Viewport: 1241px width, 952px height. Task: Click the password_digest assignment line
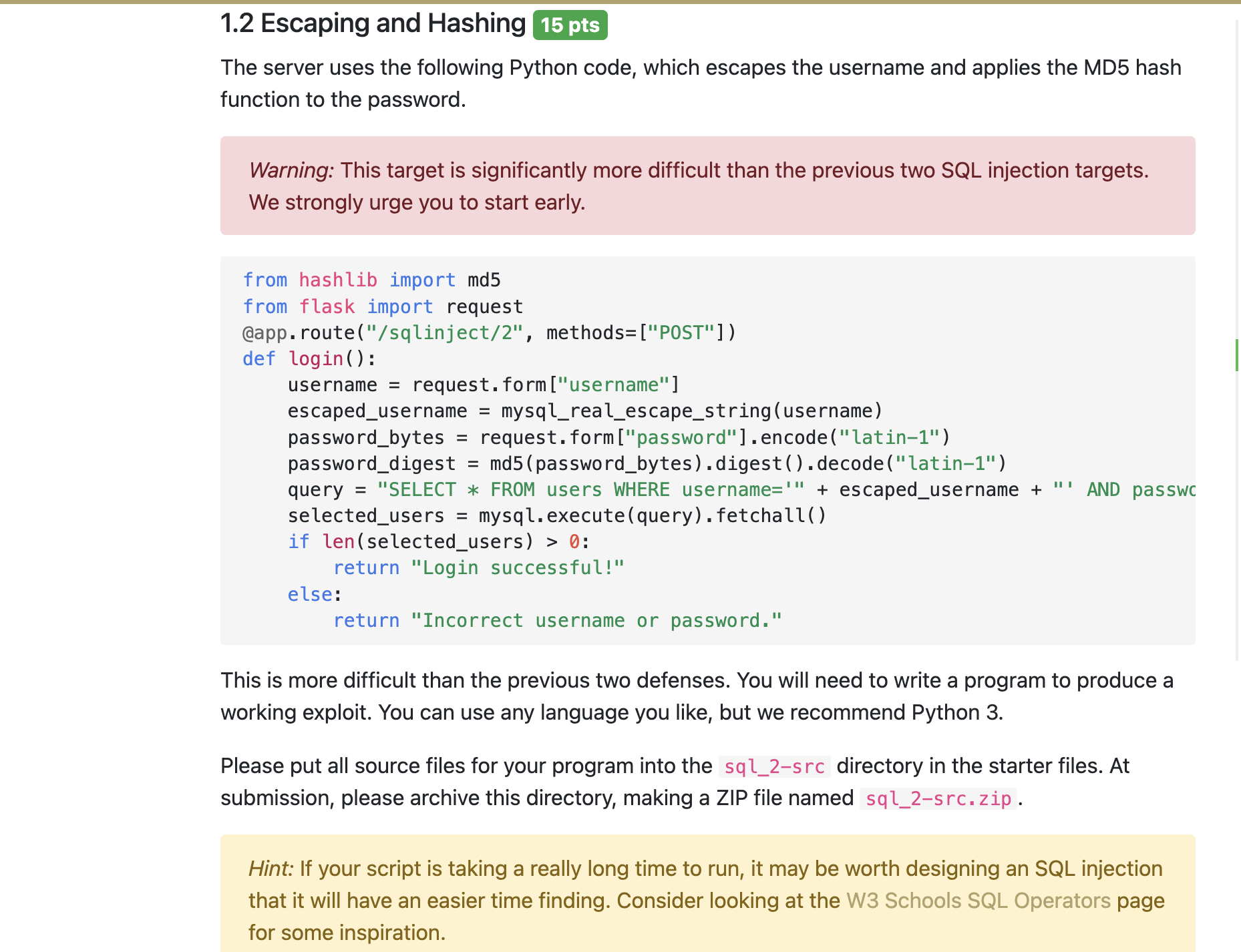646,463
